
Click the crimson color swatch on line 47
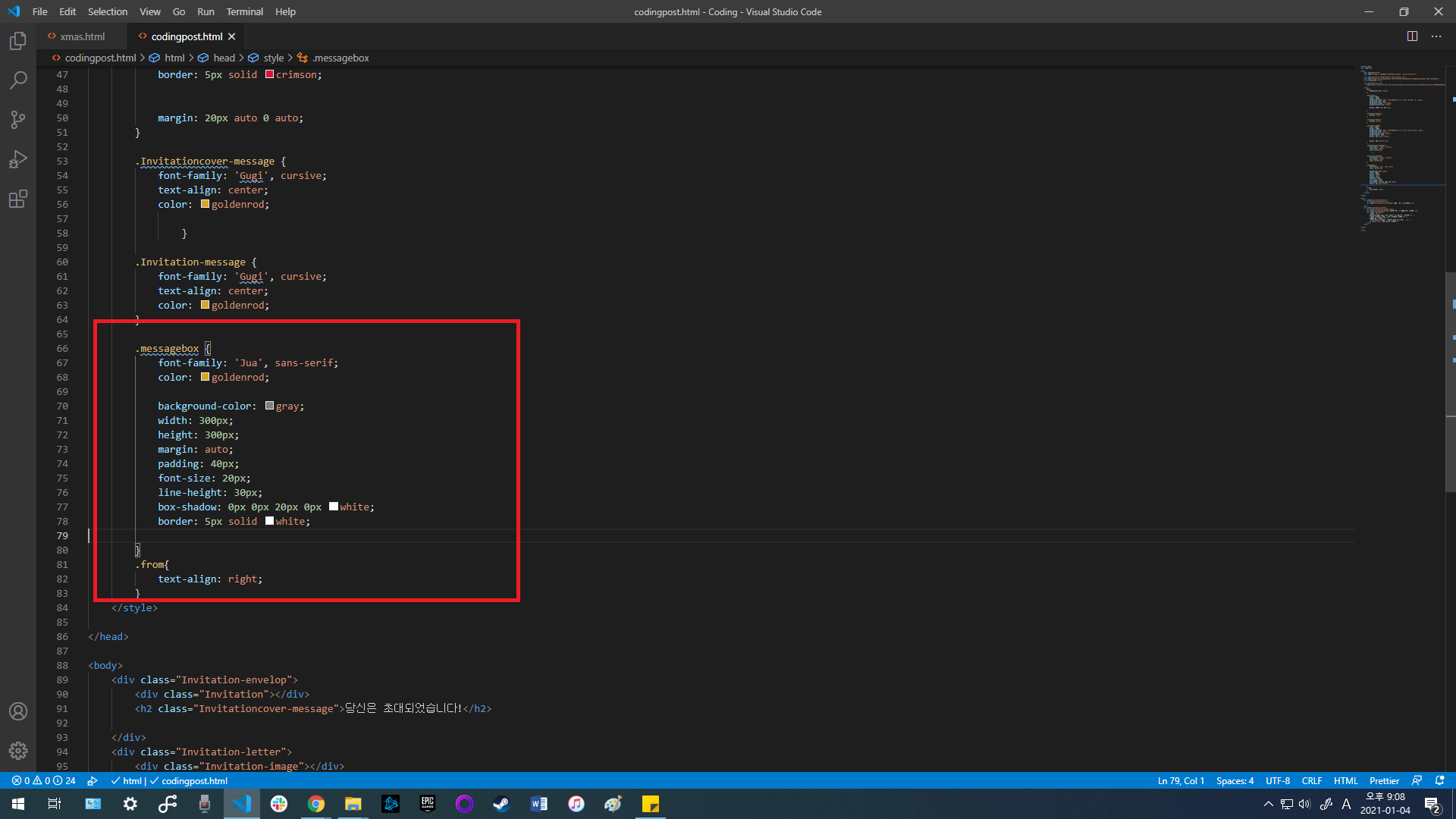(x=269, y=74)
